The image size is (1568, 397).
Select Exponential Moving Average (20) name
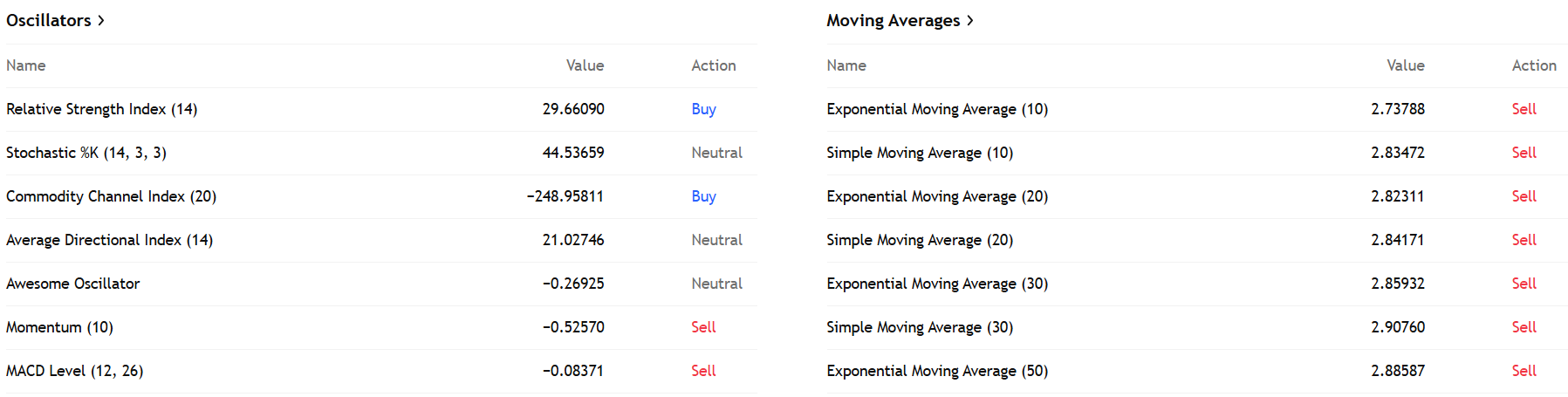tap(936, 196)
